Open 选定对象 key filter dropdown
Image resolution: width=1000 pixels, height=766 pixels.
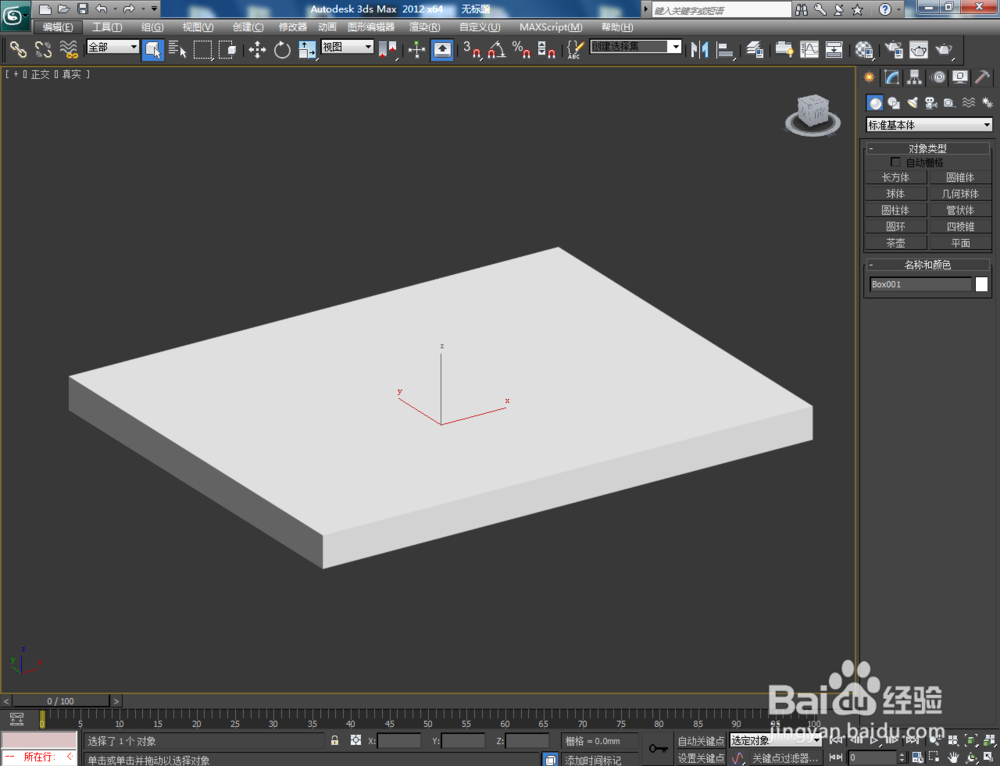(x=776, y=740)
